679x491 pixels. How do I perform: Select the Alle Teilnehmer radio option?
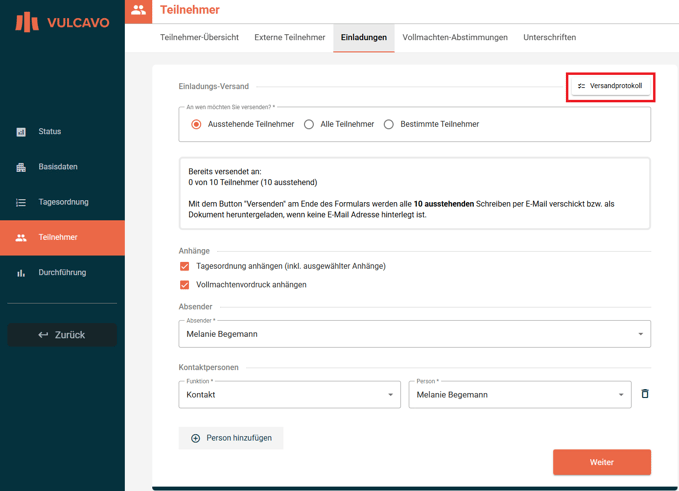pos(309,125)
